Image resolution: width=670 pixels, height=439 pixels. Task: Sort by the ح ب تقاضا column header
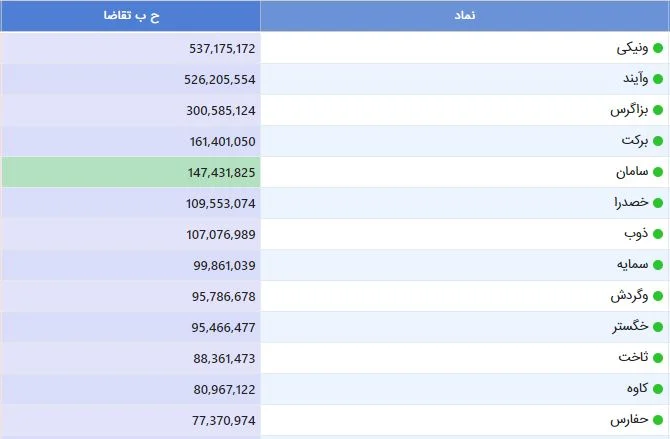(131, 16)
